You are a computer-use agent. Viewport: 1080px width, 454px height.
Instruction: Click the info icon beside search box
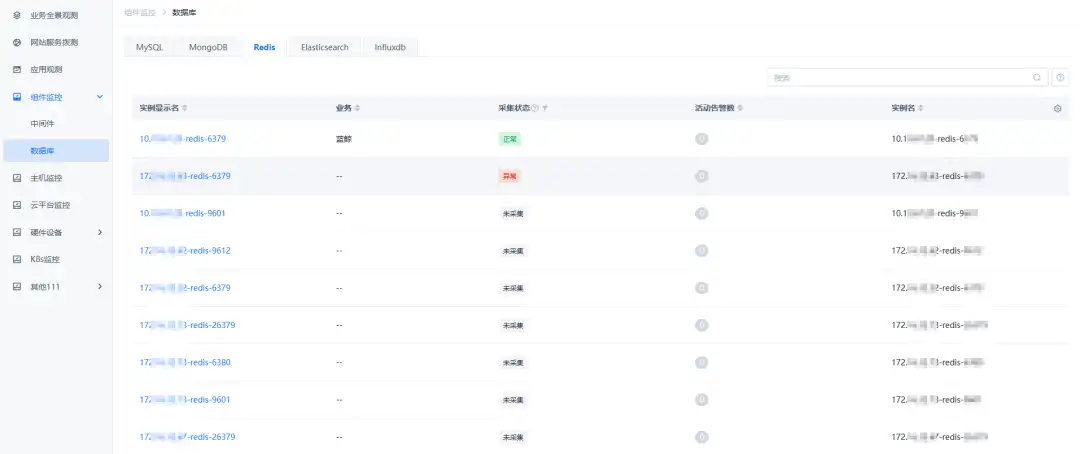tap(1060, 77)
